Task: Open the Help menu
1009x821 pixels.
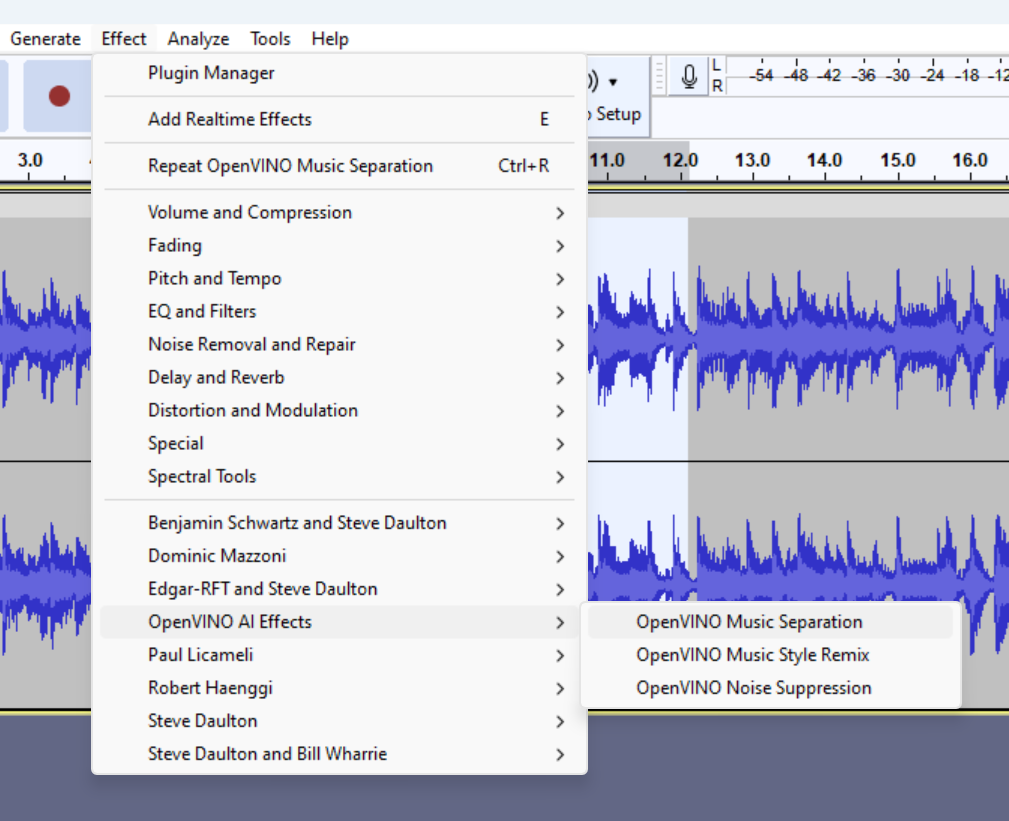Action: click(x=329, y=39)
